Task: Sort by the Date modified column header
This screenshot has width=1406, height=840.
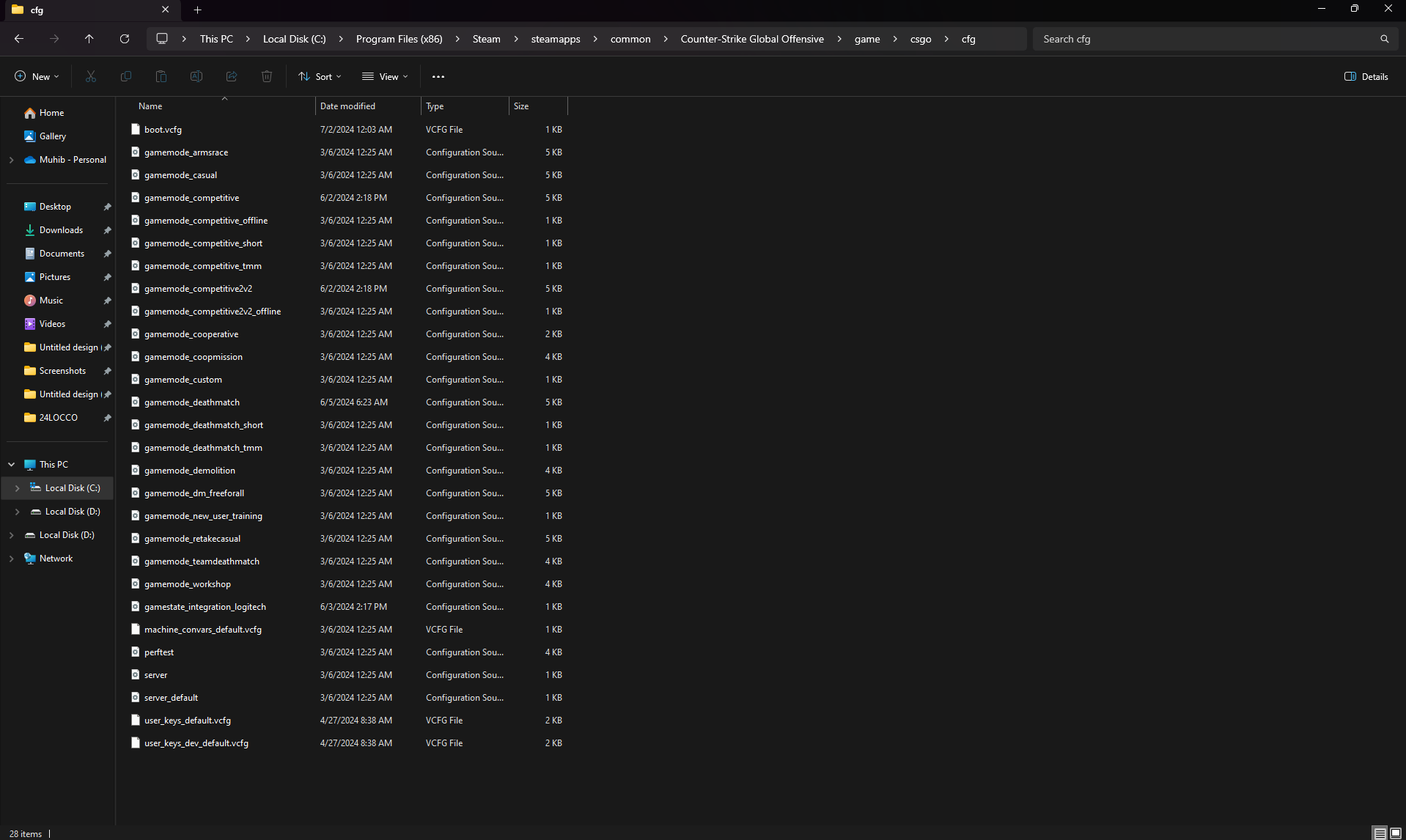Action: (369, 106)
